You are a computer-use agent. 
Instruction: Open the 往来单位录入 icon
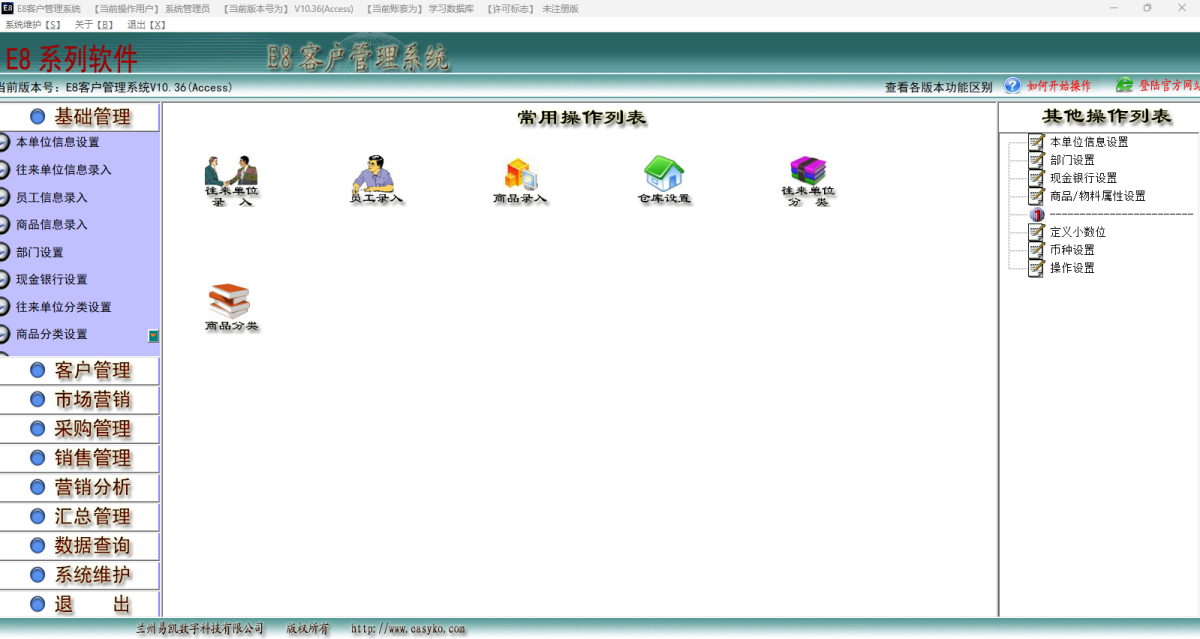tap(230, 175)
